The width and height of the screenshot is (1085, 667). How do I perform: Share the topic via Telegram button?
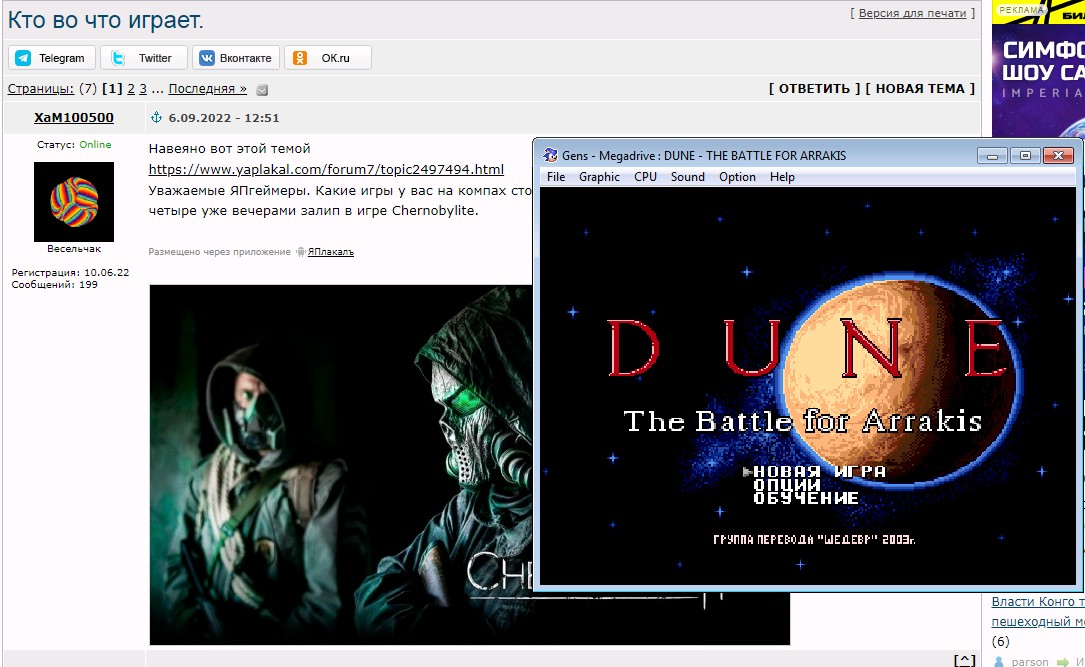point(52,57)
